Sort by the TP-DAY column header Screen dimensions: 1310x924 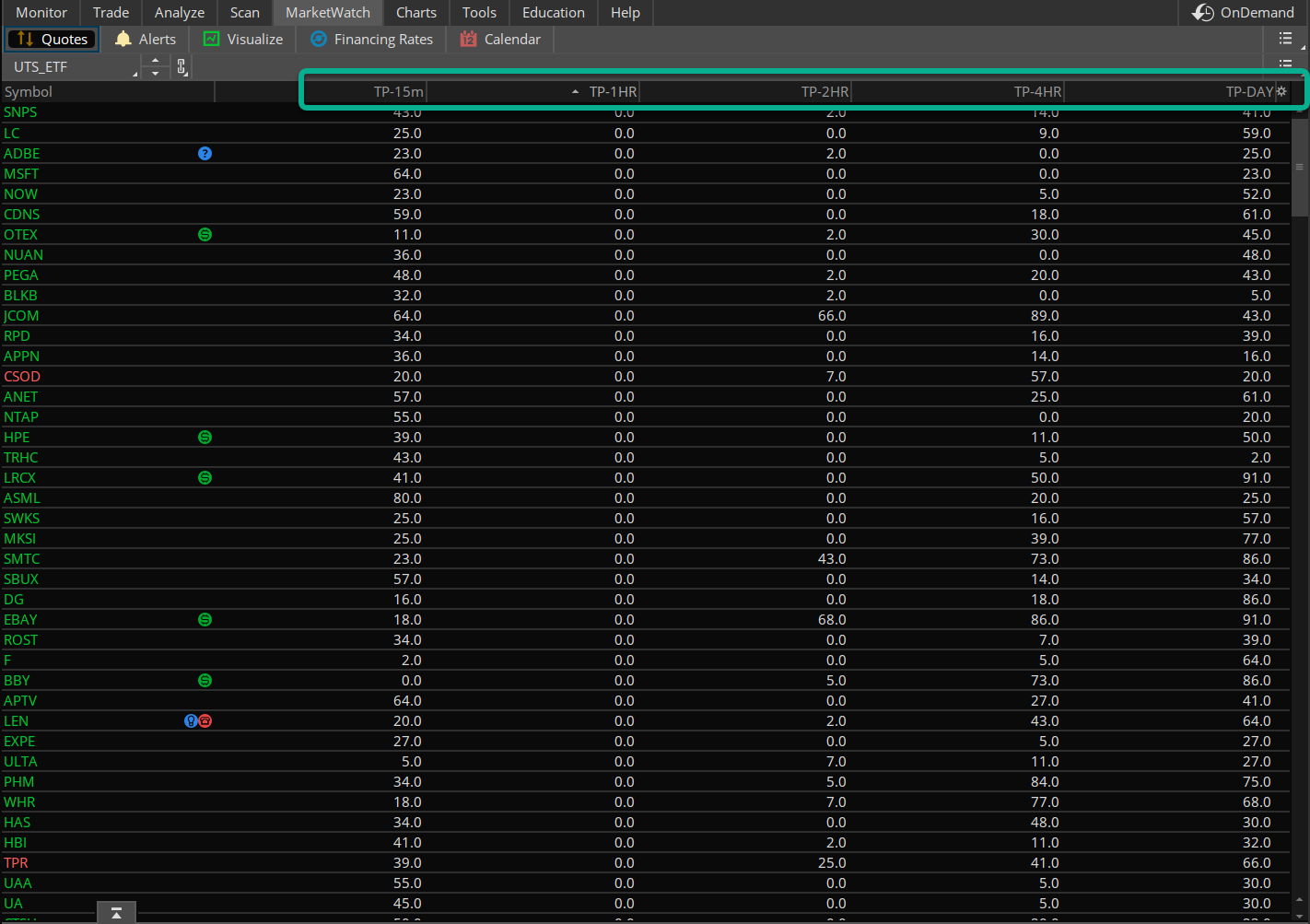pyautogui.click(x=1170, y=92)
